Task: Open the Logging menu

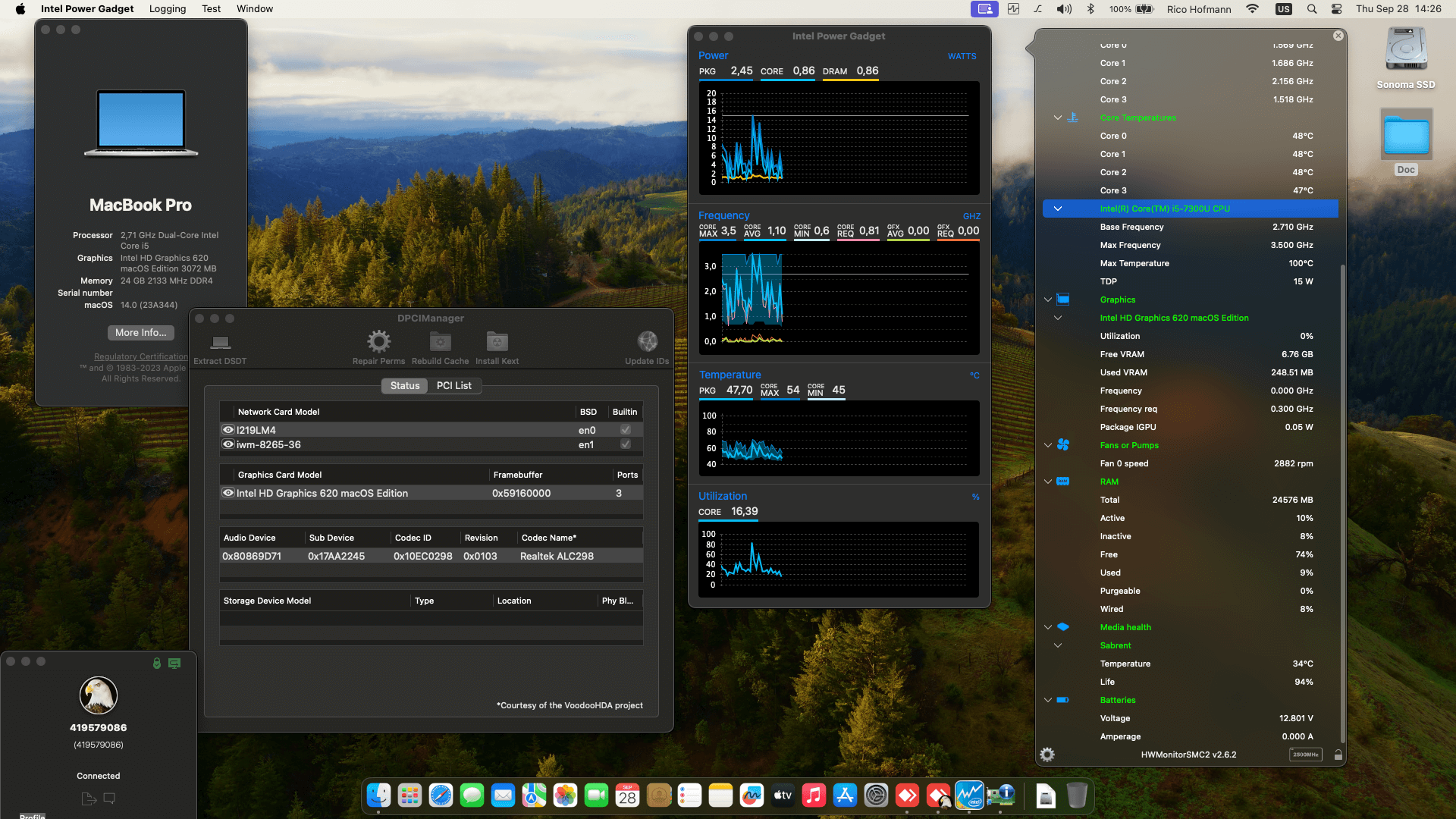Action: coord(168,9)
